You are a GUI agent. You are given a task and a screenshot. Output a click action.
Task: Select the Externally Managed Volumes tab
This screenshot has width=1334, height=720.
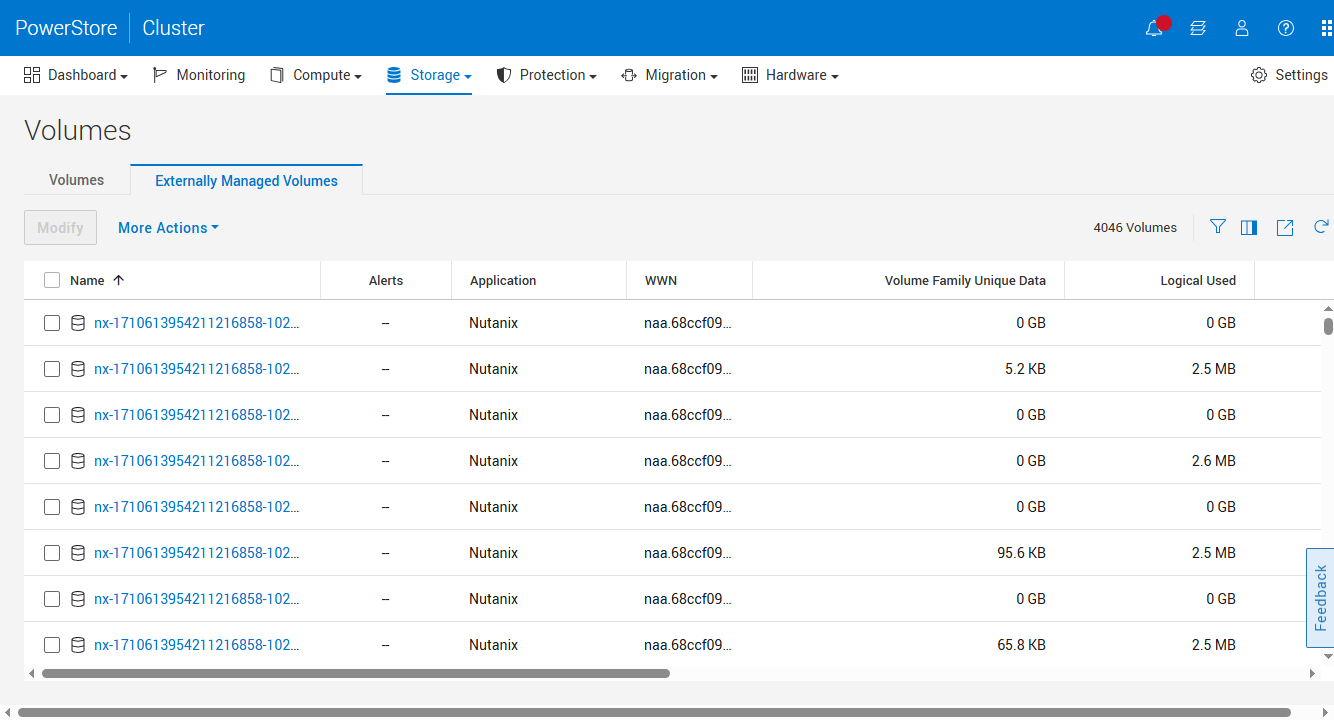(246, 181)
